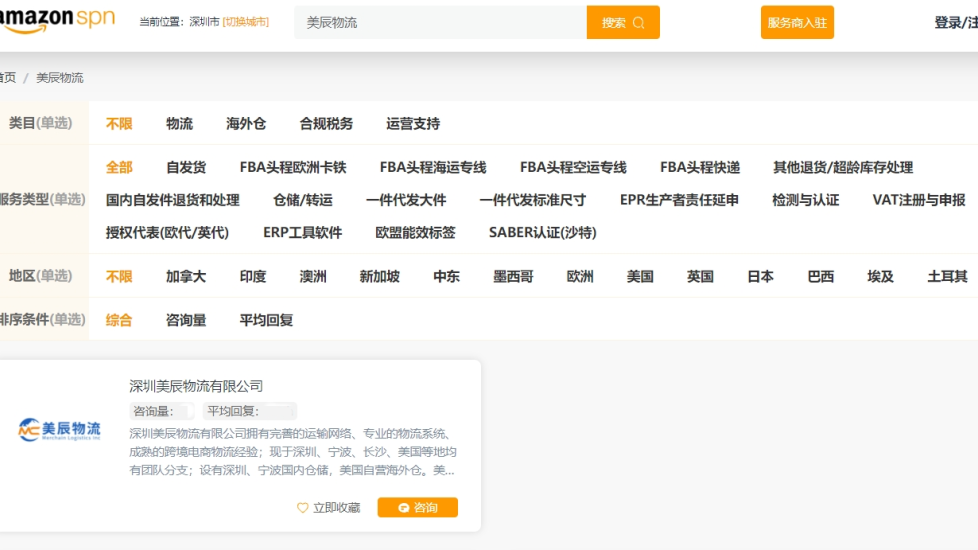Select the 海外仓 category filter
The image size is (978, 550).
pos(246,123)
